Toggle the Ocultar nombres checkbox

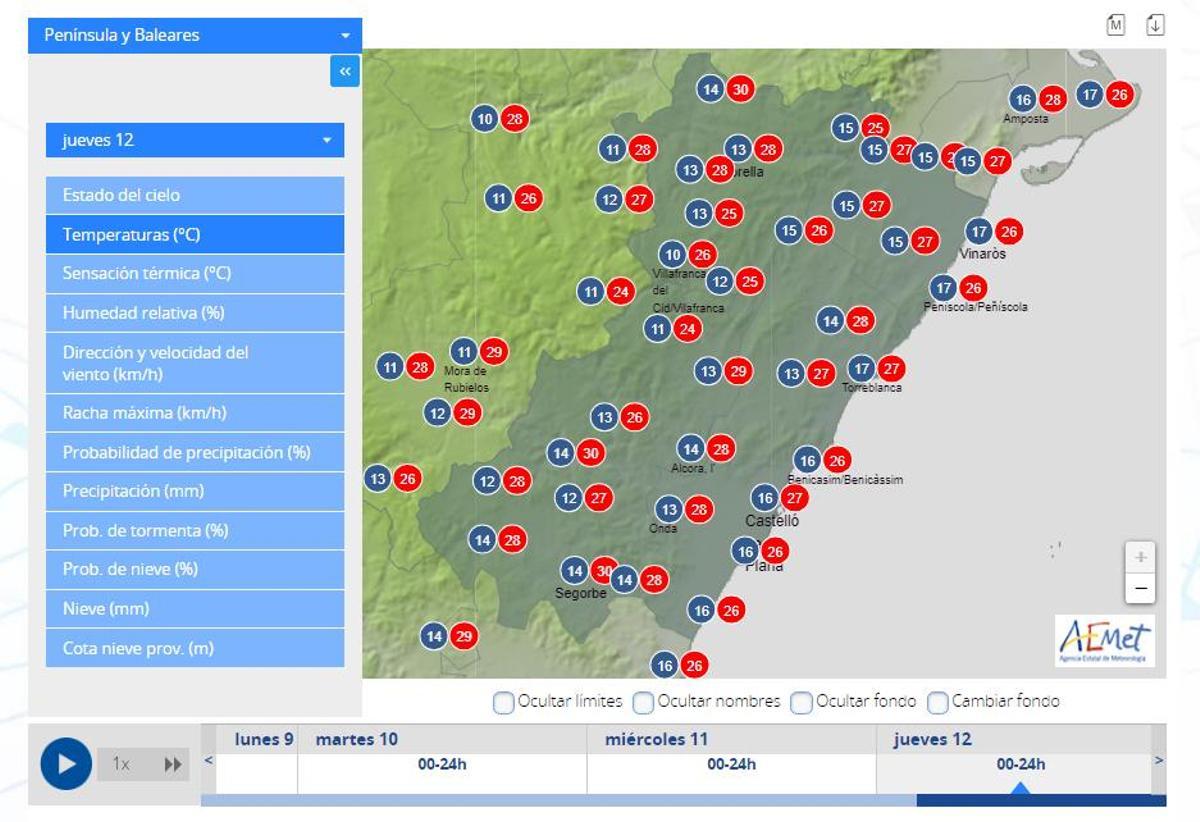pyautogui.click(x=643, y=702)
